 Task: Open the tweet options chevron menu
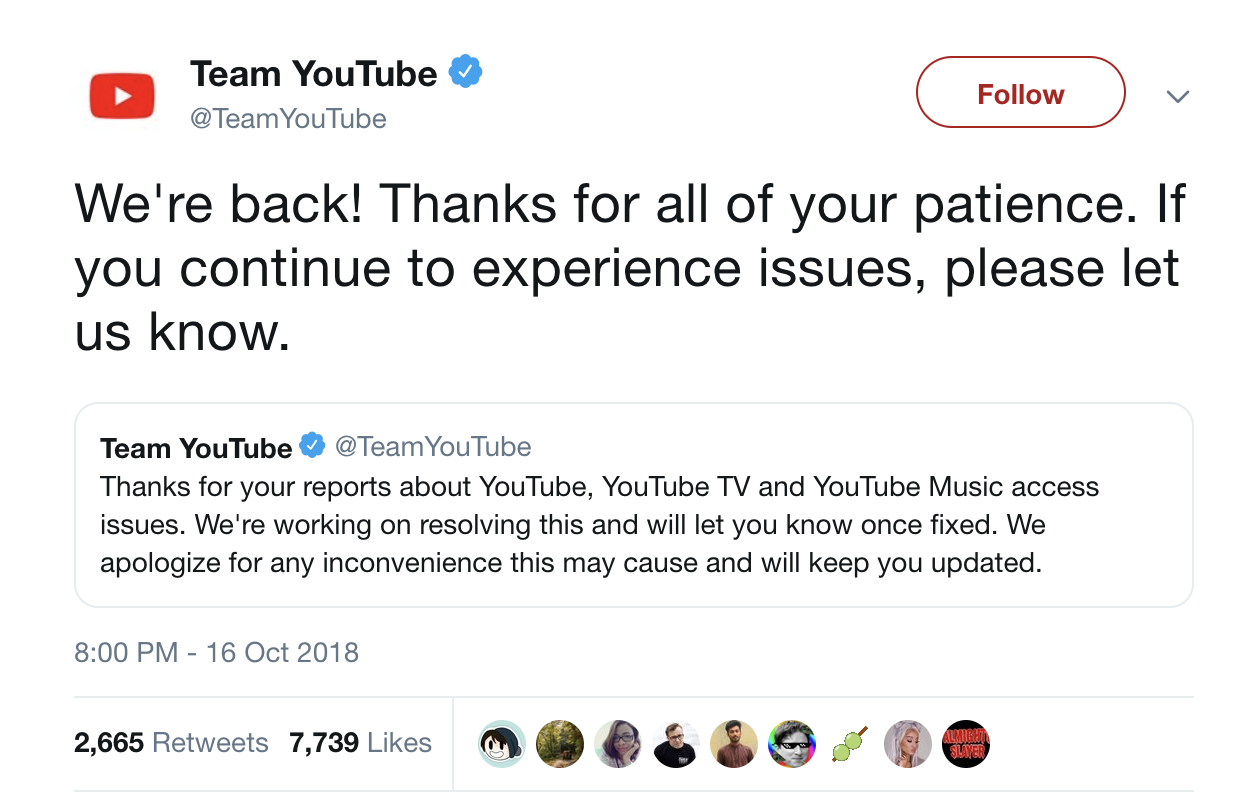click(1178, 96)
